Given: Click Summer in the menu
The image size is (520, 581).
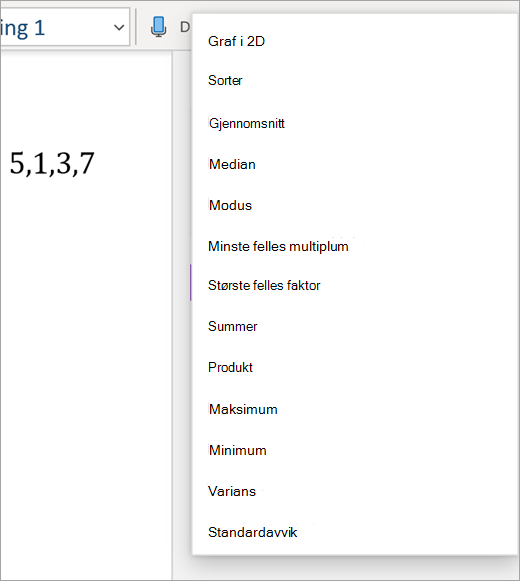Looking at the screenshot, I should pyautogui.click(x=232, y=326).
